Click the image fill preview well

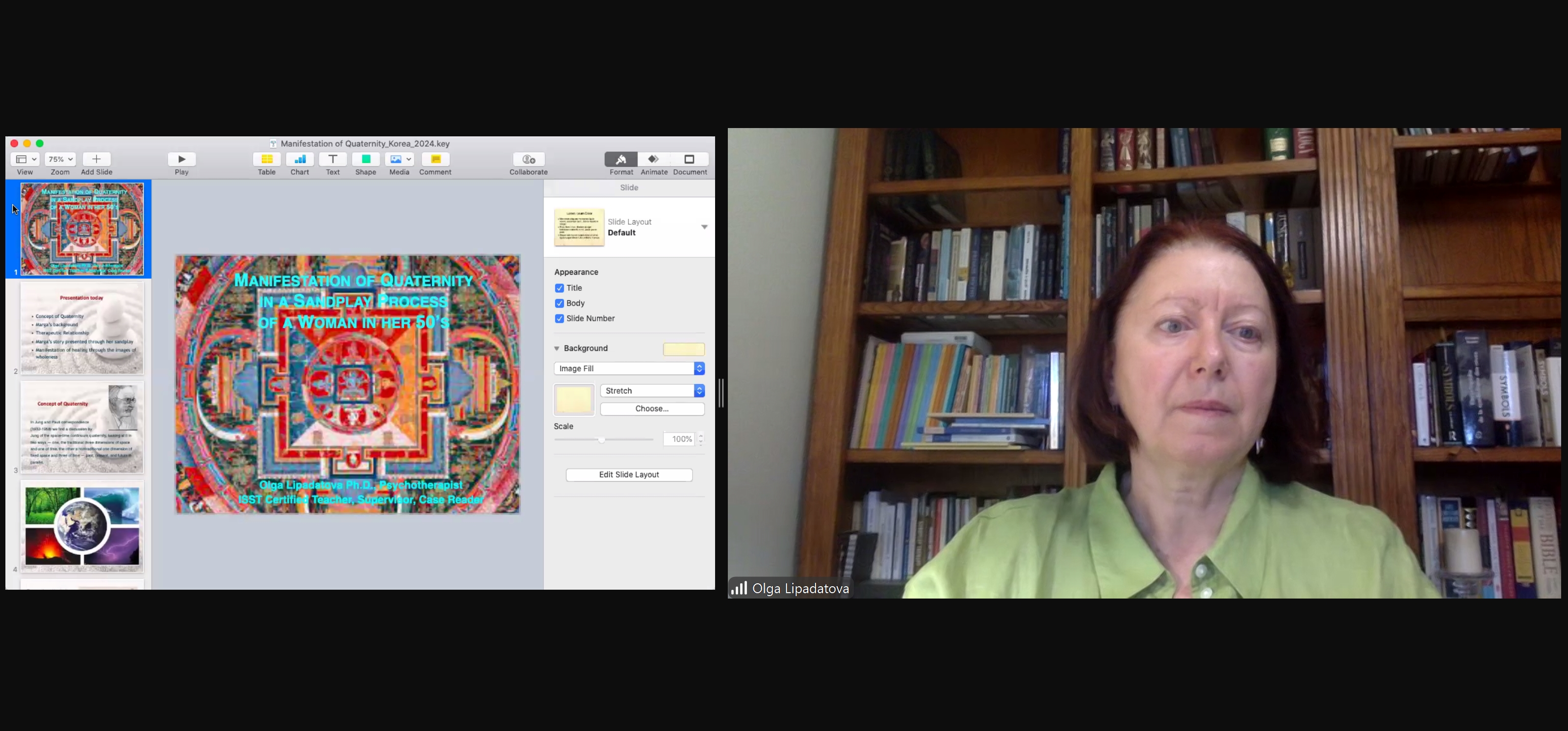pyautogui.click(x=574, y=400)
